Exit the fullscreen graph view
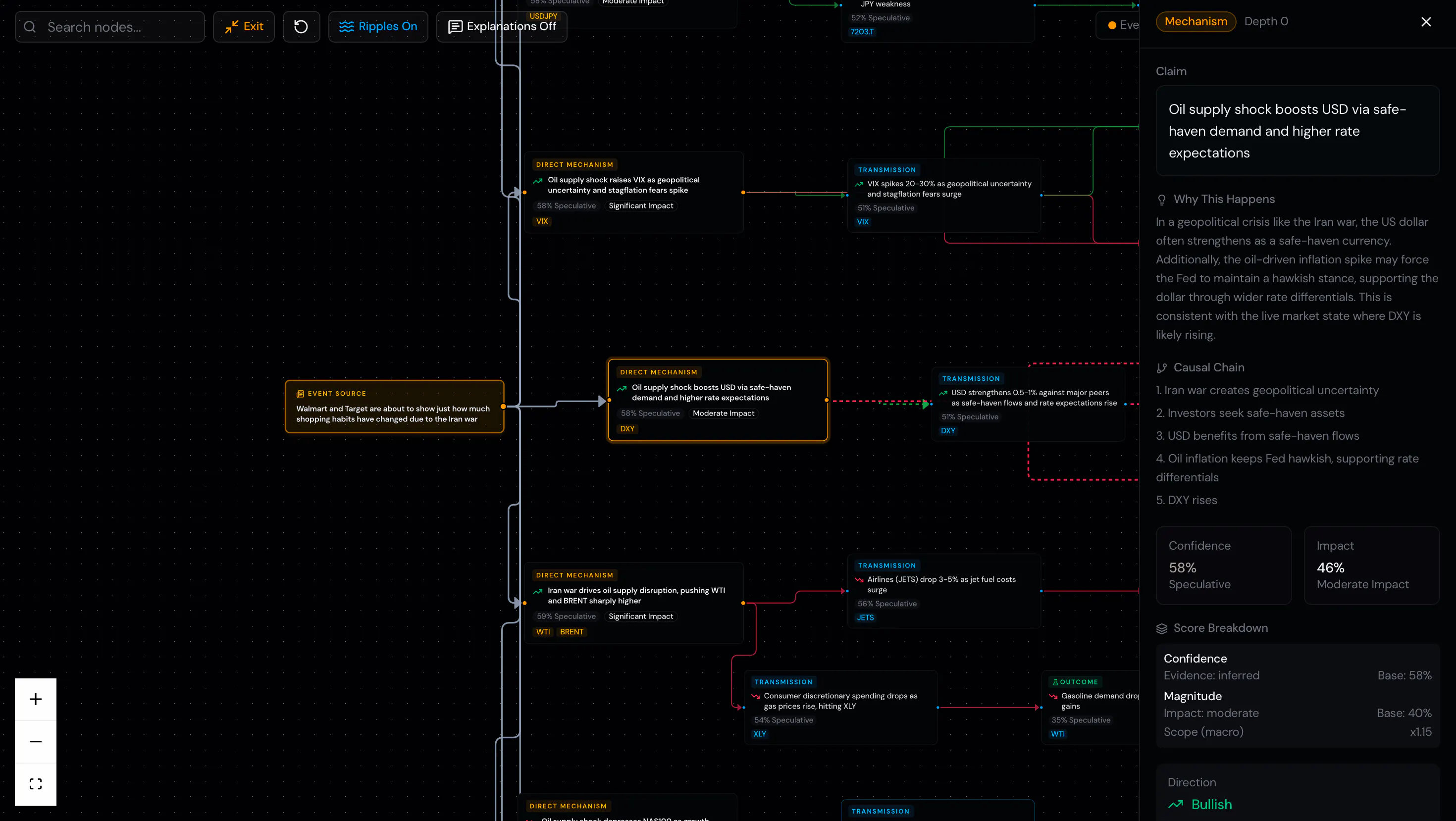1456x821 pixels. point(244,27)
